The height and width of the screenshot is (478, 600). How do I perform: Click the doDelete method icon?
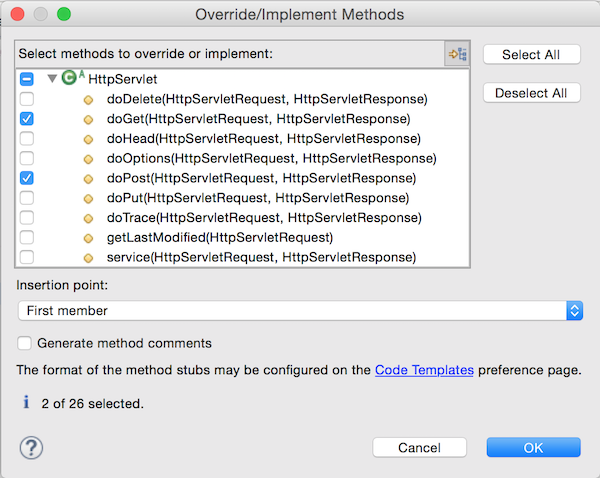pyautogui.click(x=88, y=99)
